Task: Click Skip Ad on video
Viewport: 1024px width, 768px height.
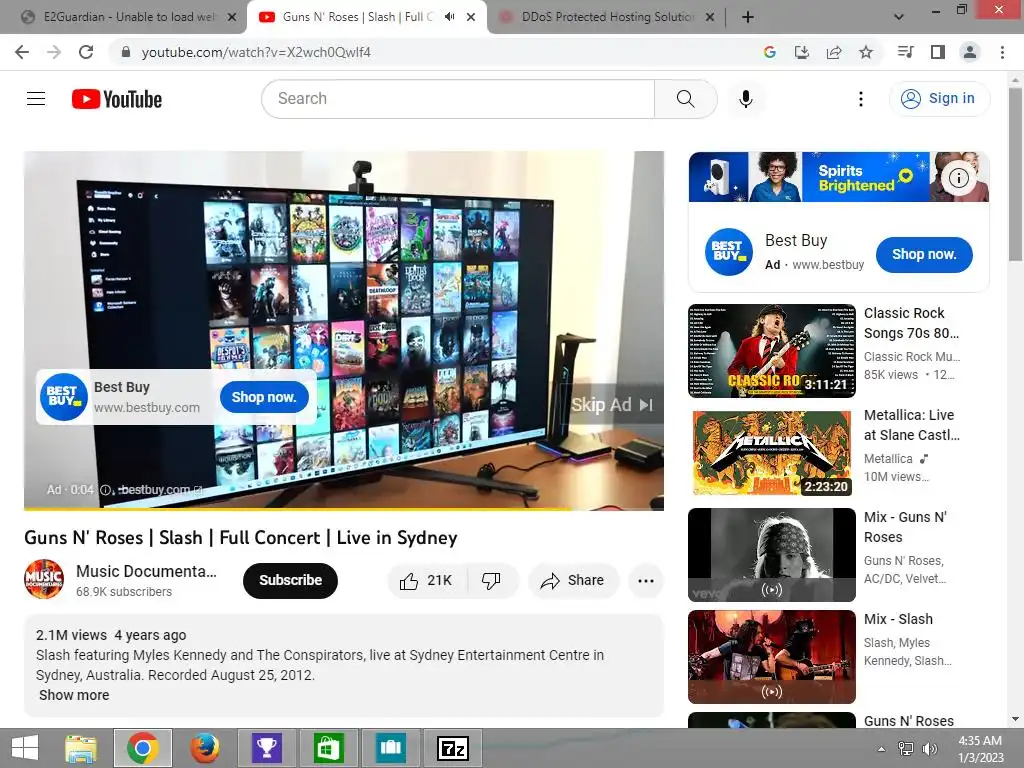Action: pyautogui.click(x=611, y=405)
